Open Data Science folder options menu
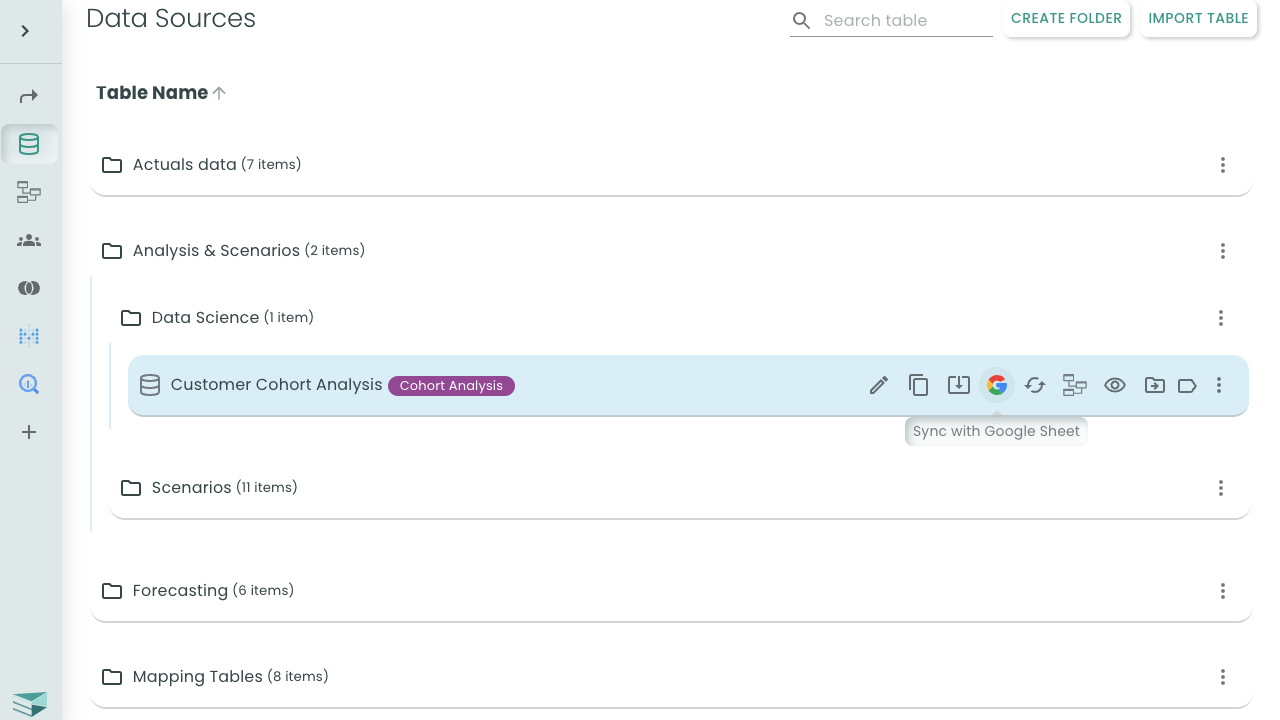1280x720 pixels. [1220, 318]
